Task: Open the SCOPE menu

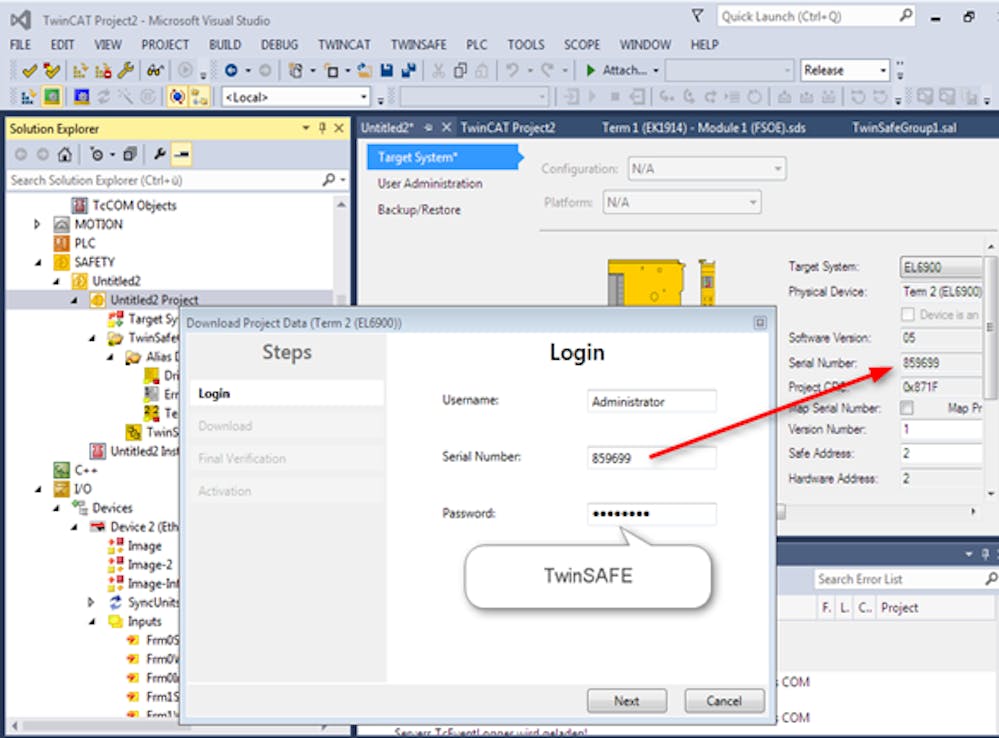Action: (582, 45)
